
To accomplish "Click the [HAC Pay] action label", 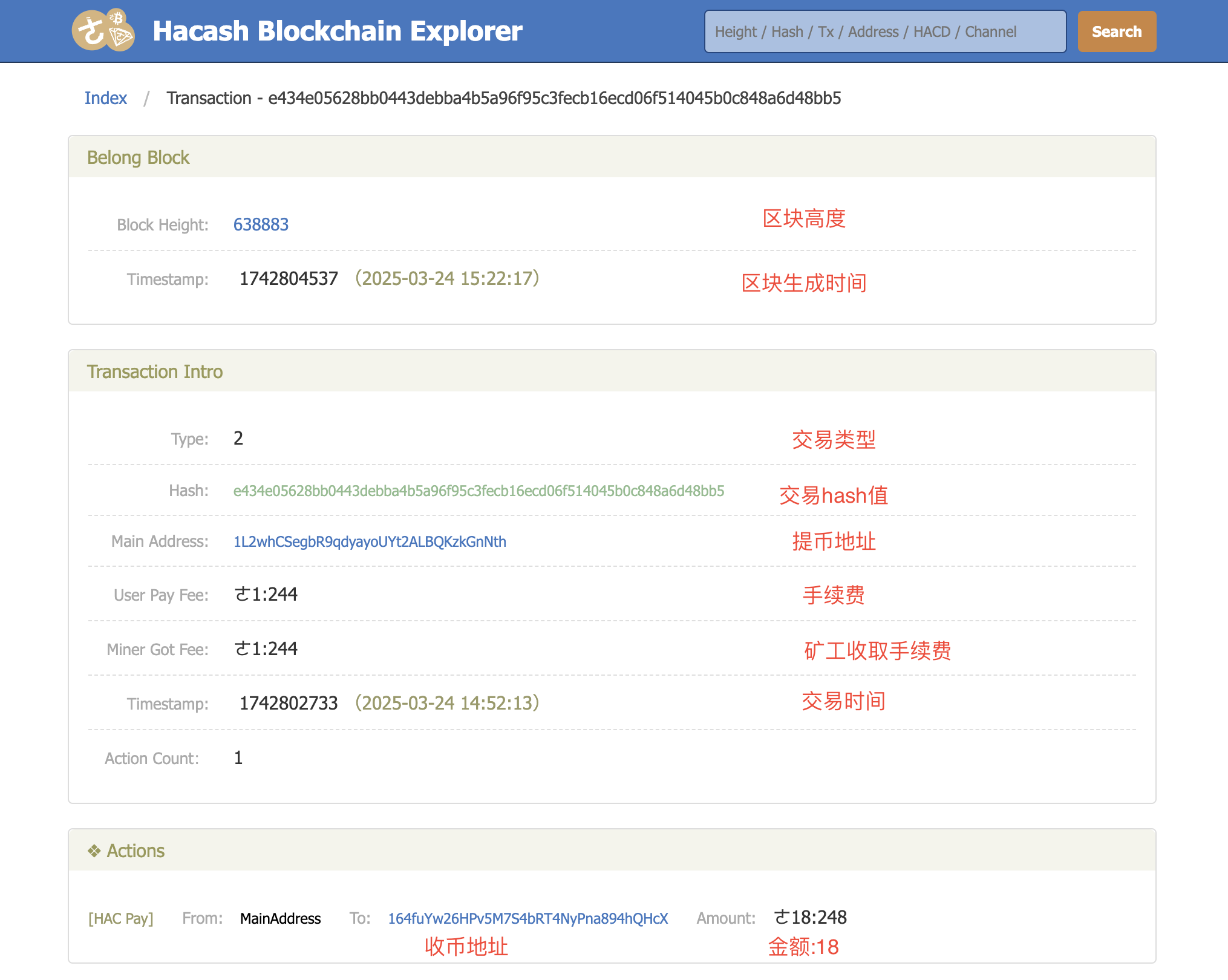I will [120, 918].
